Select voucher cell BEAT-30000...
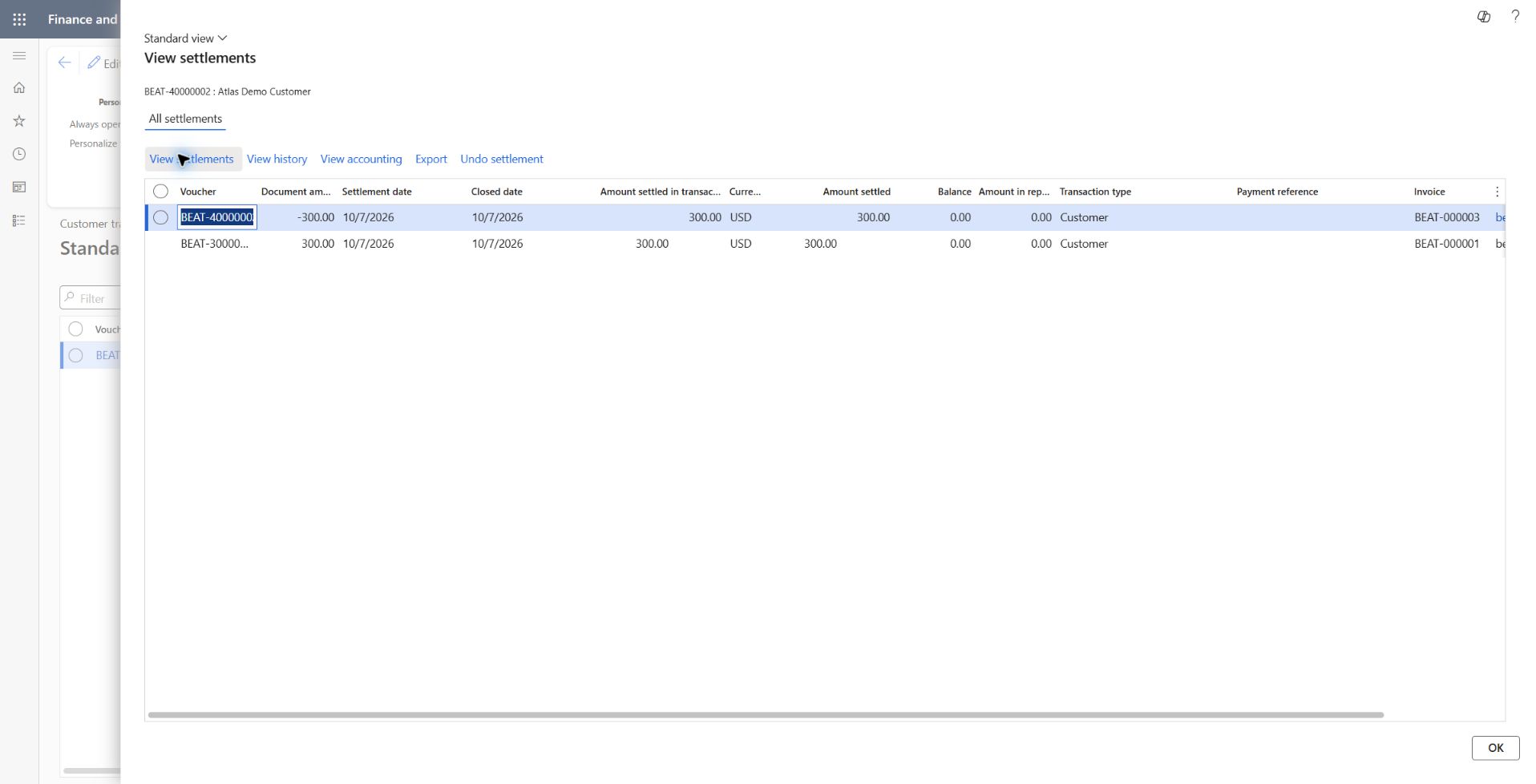 click(x=215, y=244)
